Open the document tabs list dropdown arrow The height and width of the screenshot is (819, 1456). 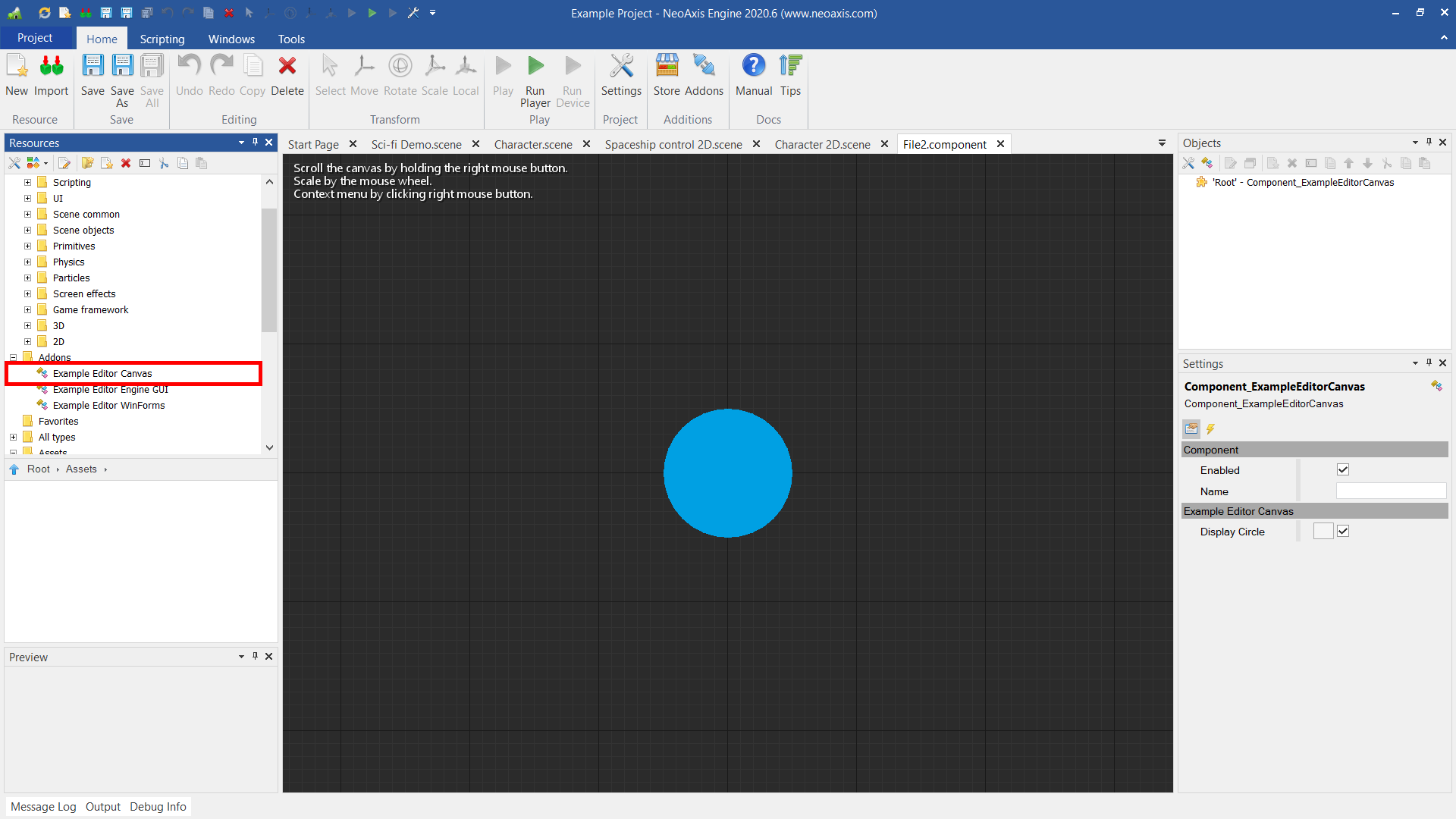tap(1162, 143)
